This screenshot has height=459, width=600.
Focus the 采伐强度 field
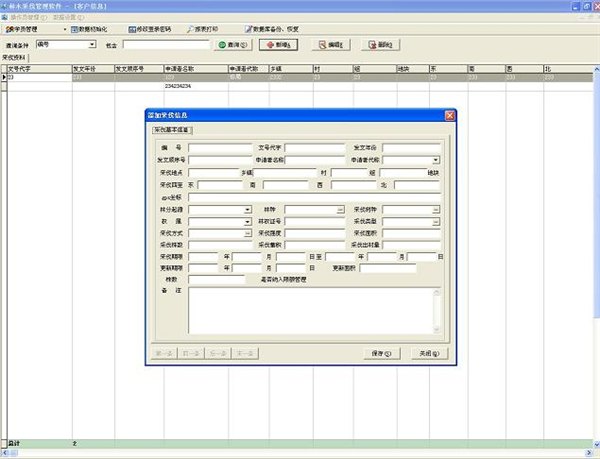(315, 233)
